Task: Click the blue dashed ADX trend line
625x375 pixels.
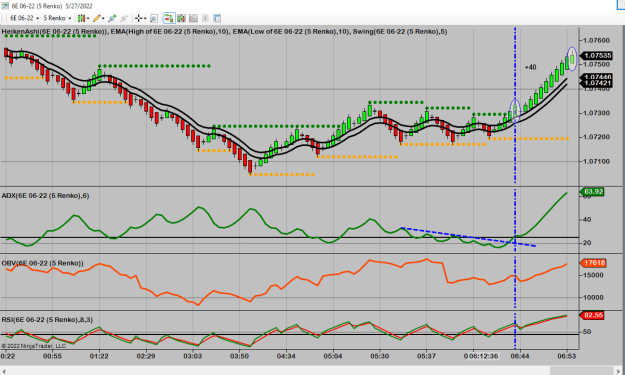Action: tap(468, 237)
